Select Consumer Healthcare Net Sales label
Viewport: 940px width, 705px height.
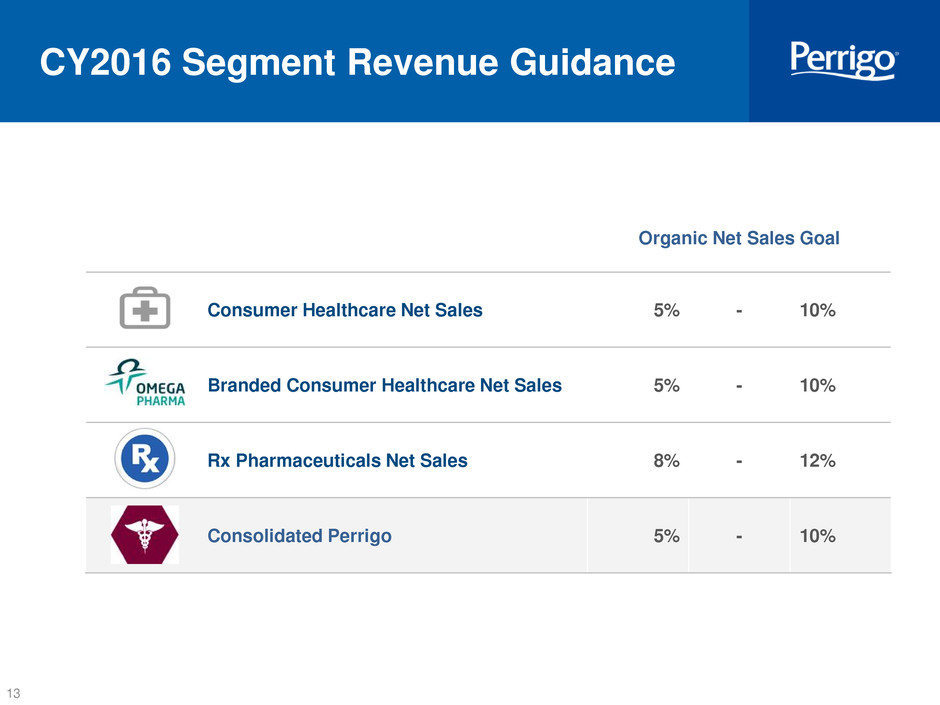[x=345, y=310]
